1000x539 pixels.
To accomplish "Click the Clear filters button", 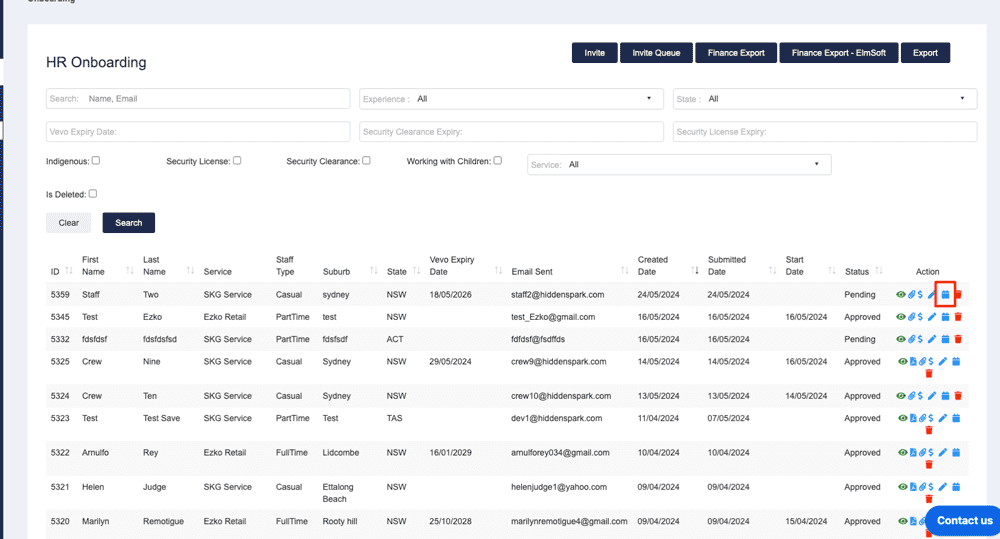I will (68, 223).
